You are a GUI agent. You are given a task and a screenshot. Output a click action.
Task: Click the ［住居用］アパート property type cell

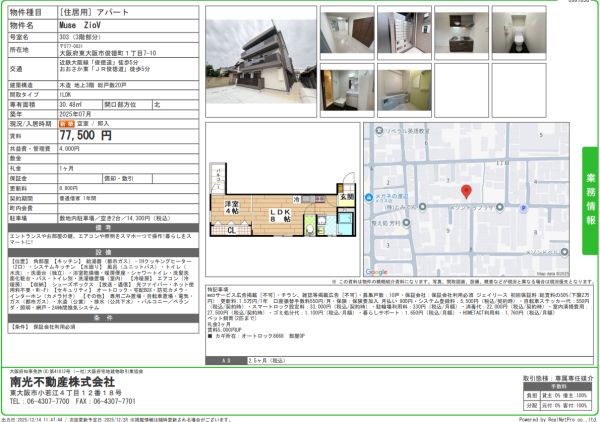[x=128, y=12]
